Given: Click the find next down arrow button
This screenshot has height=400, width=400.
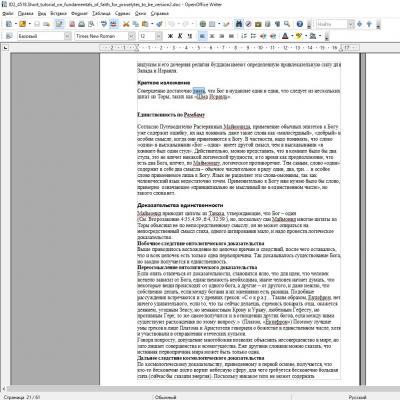Looking at the screenshot, I should click(359, 24).
